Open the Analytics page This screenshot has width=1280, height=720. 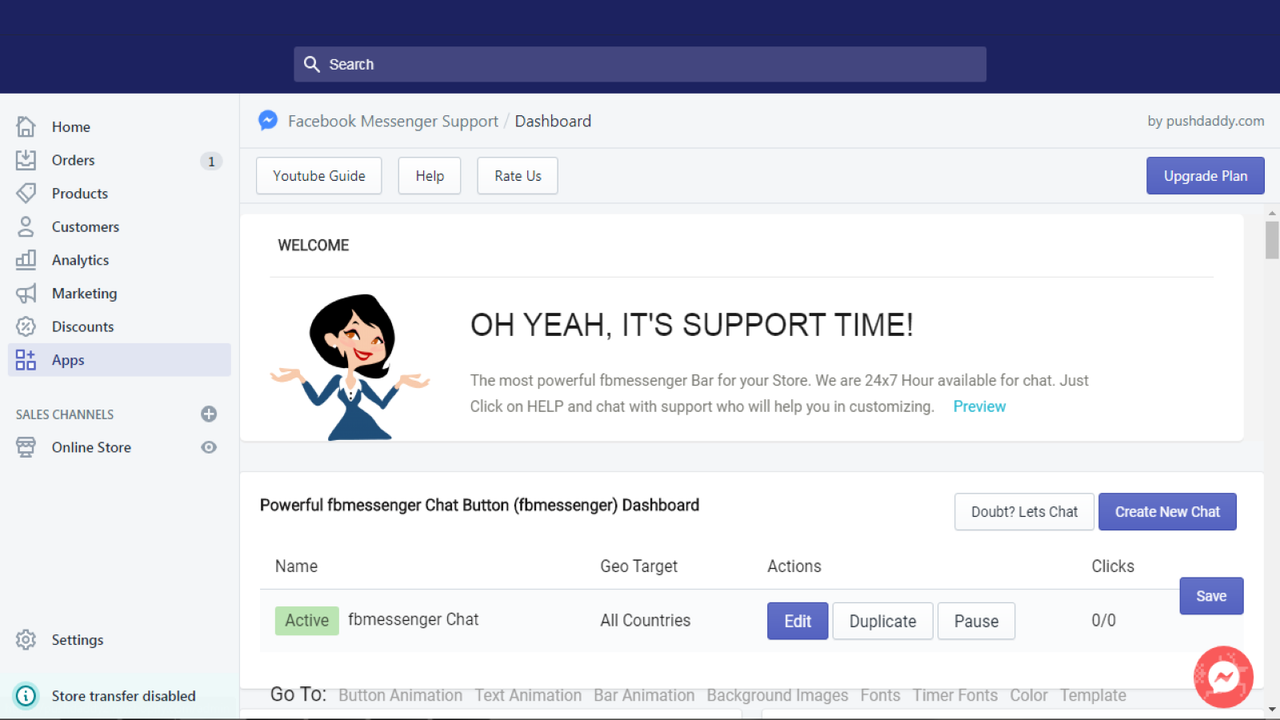[x=80, y=260]
